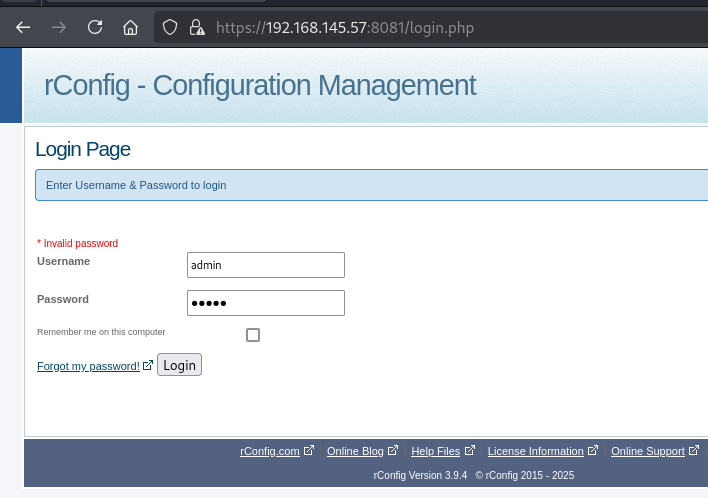Click the Username input field
708x498 pixels.
[266, 265]
